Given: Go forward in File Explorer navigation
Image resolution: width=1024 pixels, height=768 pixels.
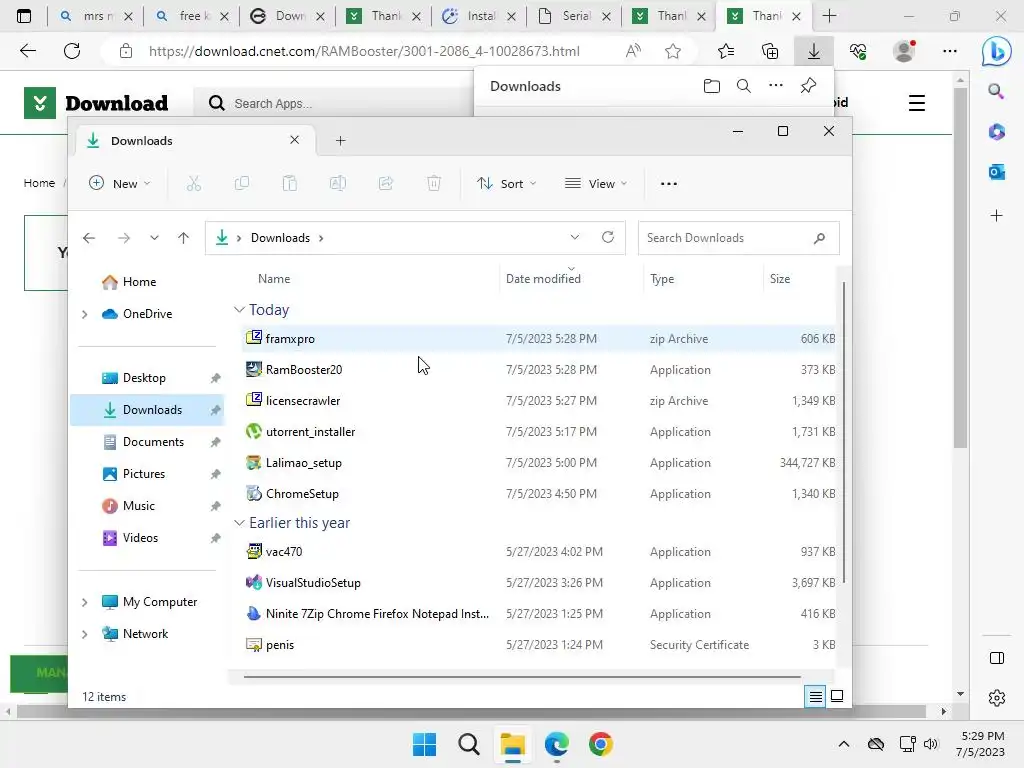Looking at the screenshot, I should pyautogui.click(x=123, y=238).
